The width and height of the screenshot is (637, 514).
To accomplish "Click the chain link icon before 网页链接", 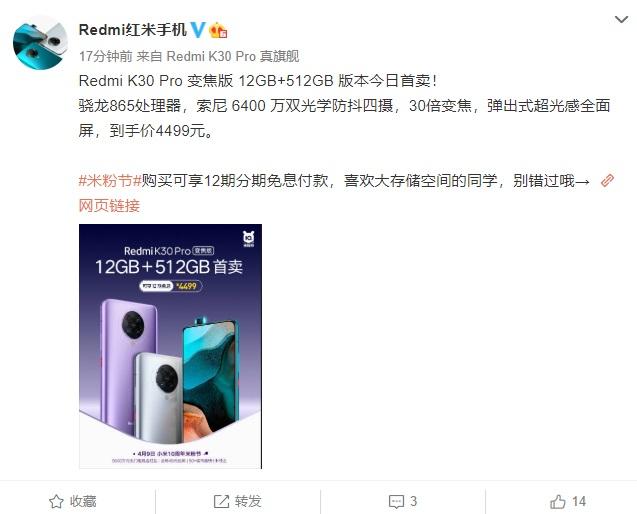I will pyautogui.click(x=607, y=180).
